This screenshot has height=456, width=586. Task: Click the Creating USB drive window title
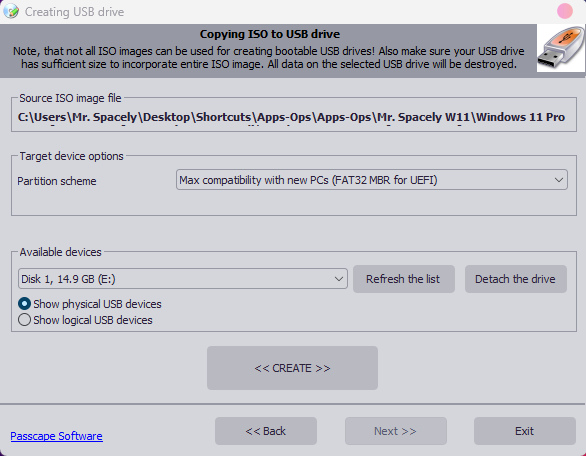[74, 12]
